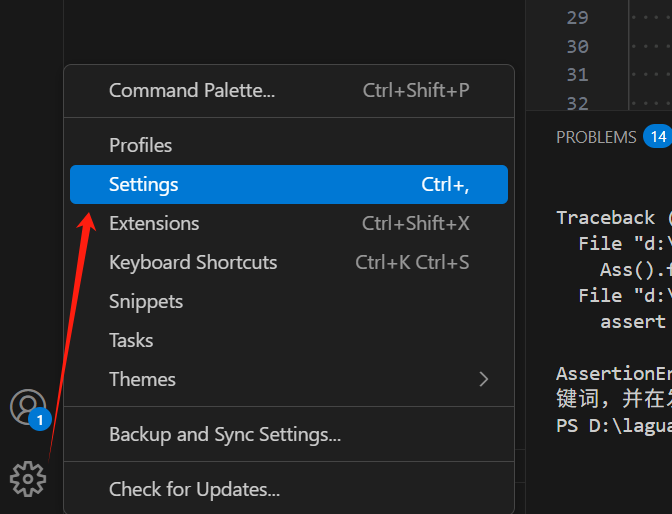Click the Tasks menu item

click(289, 340)
